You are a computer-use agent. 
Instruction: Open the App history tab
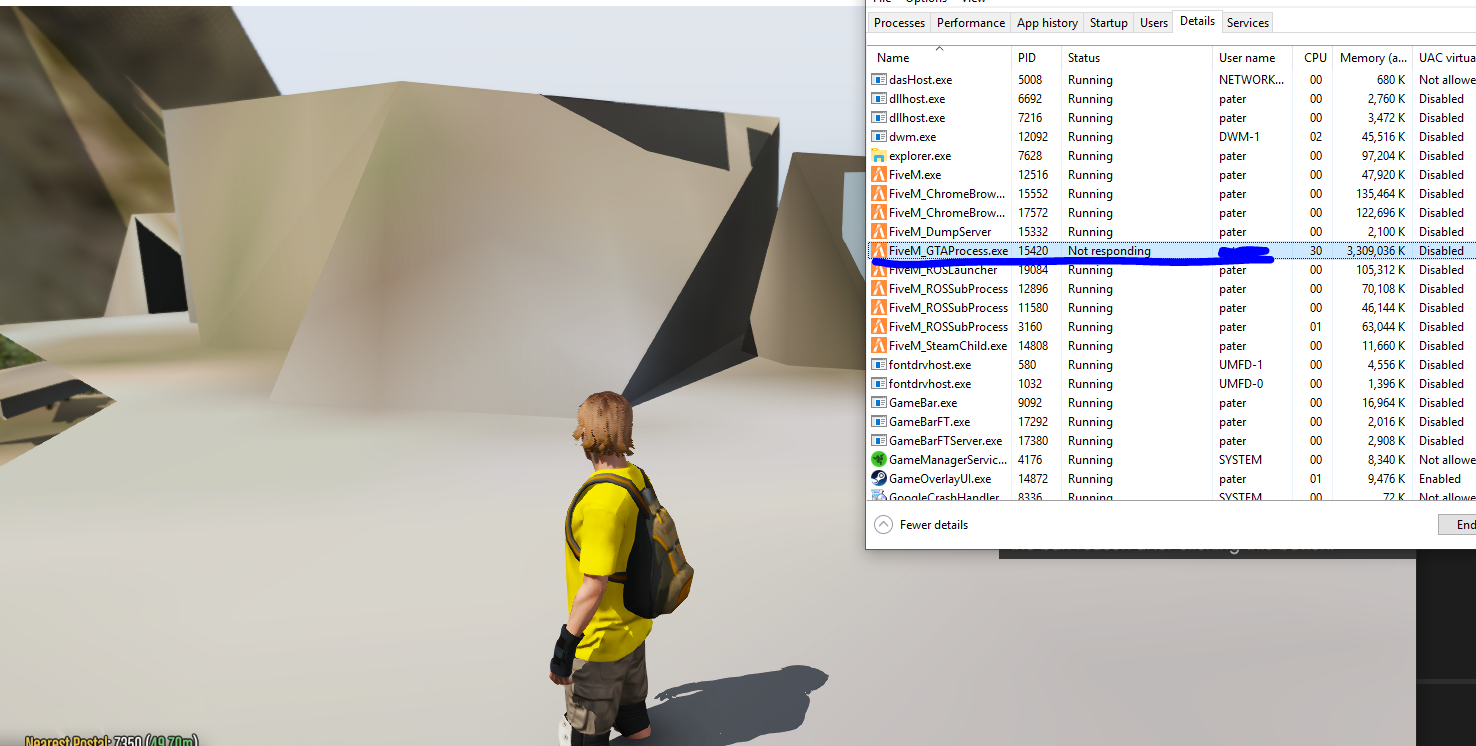(x=1047, y=23)
